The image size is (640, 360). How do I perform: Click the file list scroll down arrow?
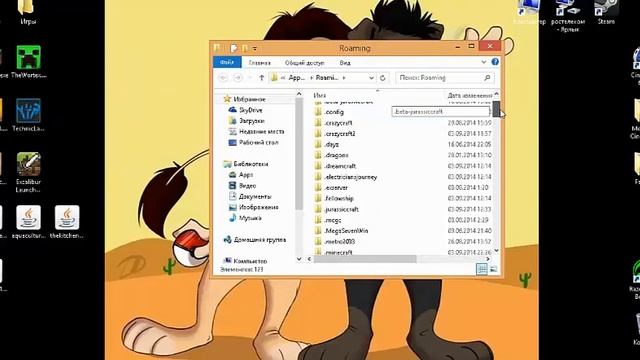[x=496, y=251]
